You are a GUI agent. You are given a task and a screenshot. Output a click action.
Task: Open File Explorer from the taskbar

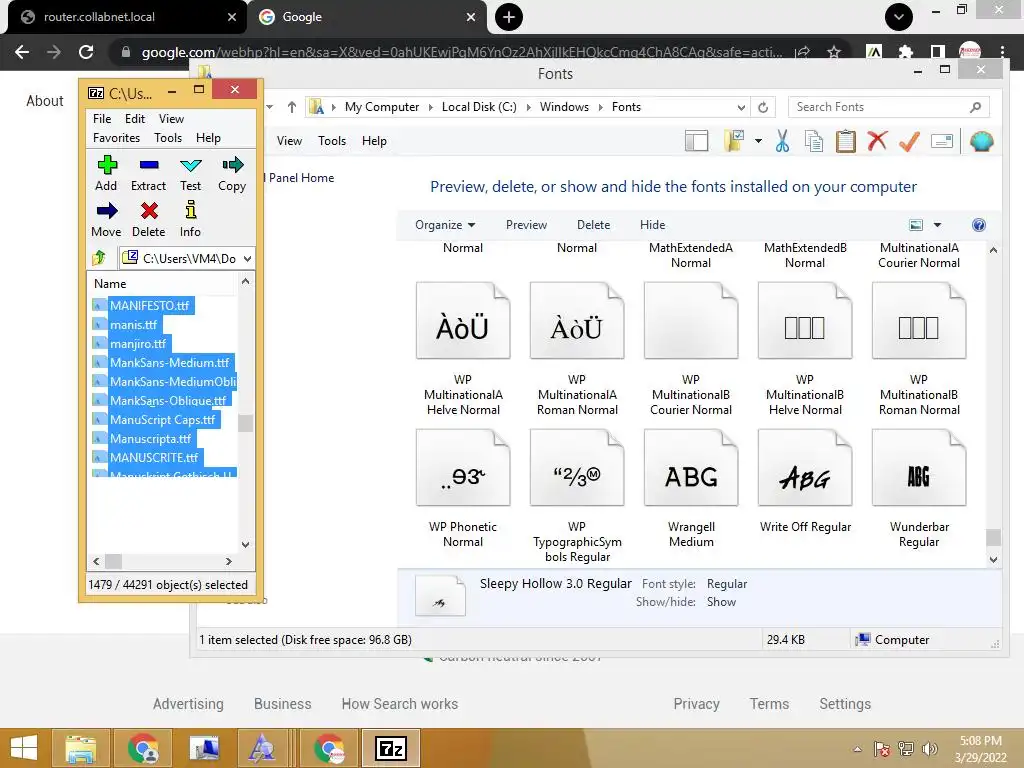click(80, 748)
